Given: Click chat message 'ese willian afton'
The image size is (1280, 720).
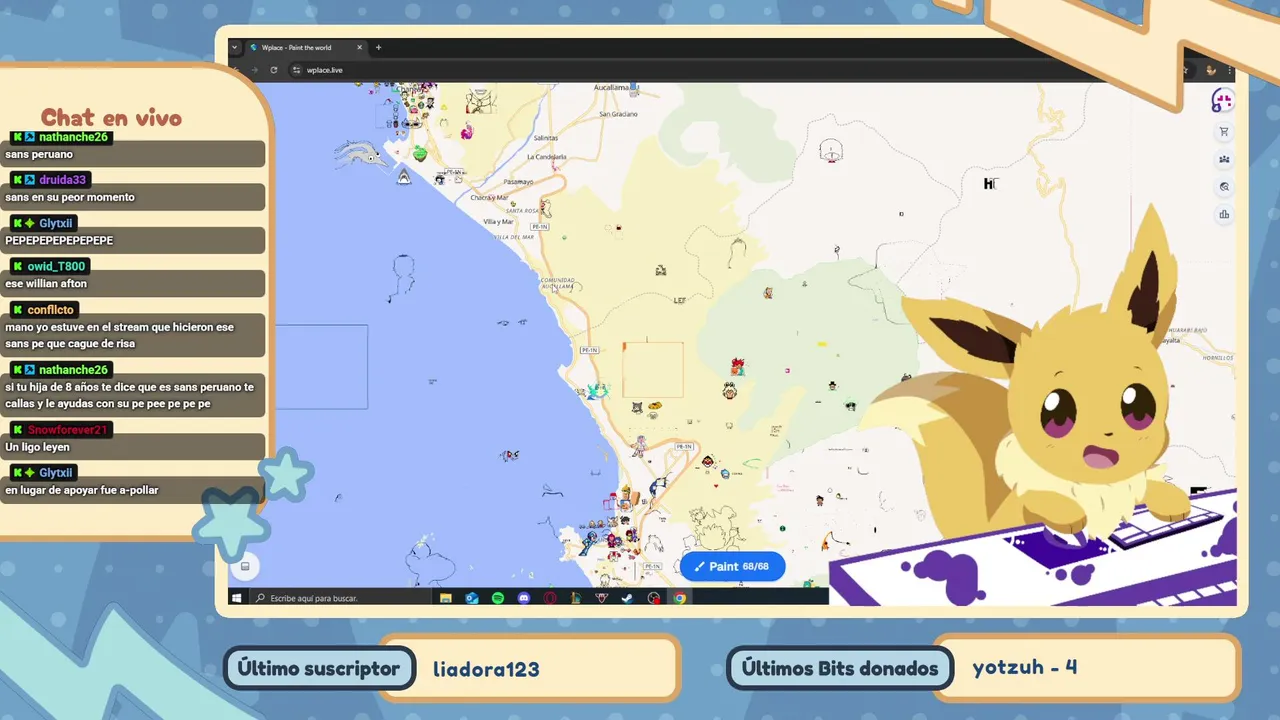Looking at the screenshot, I should coord(46,284).
